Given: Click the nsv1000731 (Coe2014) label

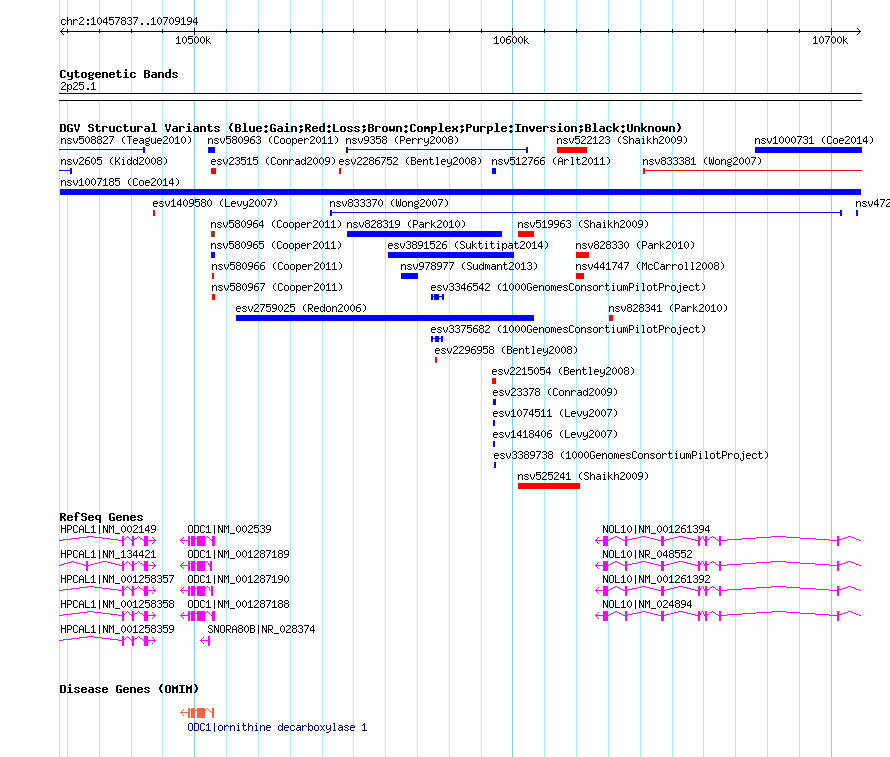Looking at the screenshot, I should (813, 140).
